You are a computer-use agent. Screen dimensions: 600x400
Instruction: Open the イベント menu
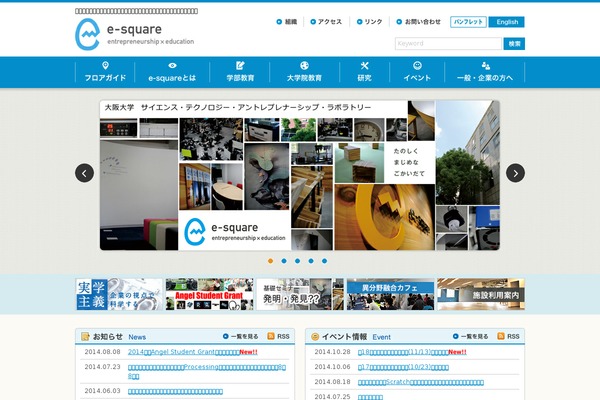pyautogui.click(x=417, y=72)
